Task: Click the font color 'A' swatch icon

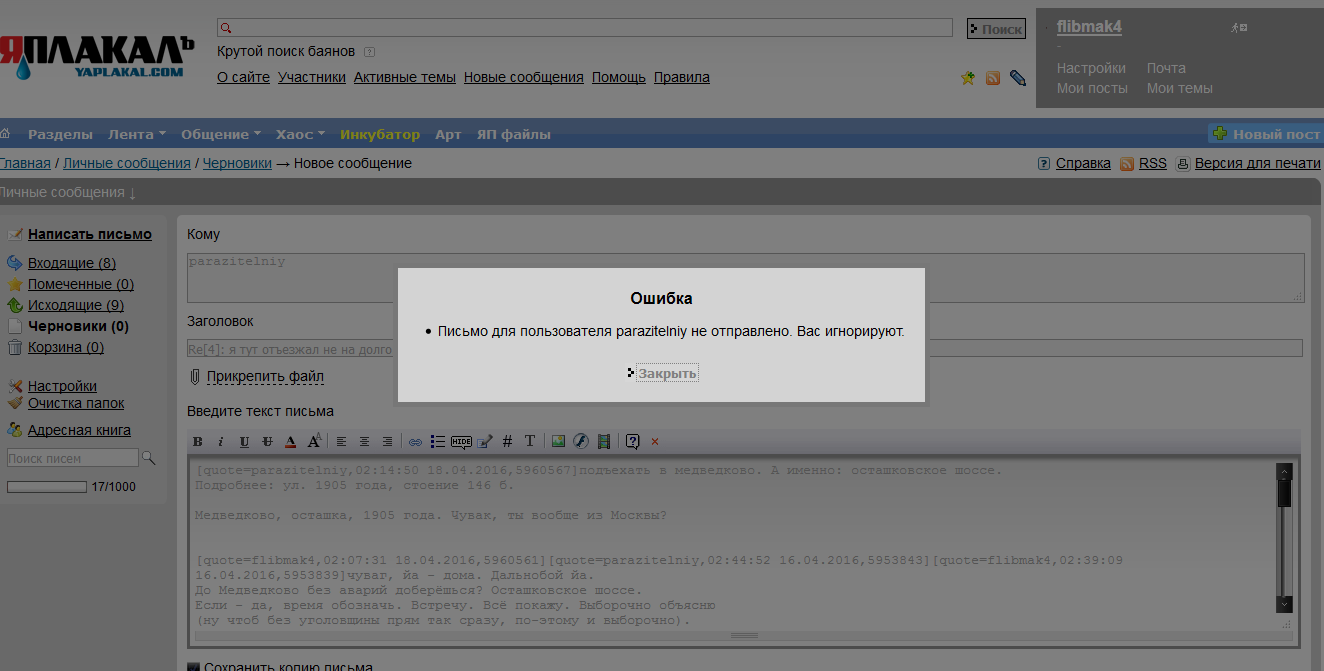Action: pos(290,441)
